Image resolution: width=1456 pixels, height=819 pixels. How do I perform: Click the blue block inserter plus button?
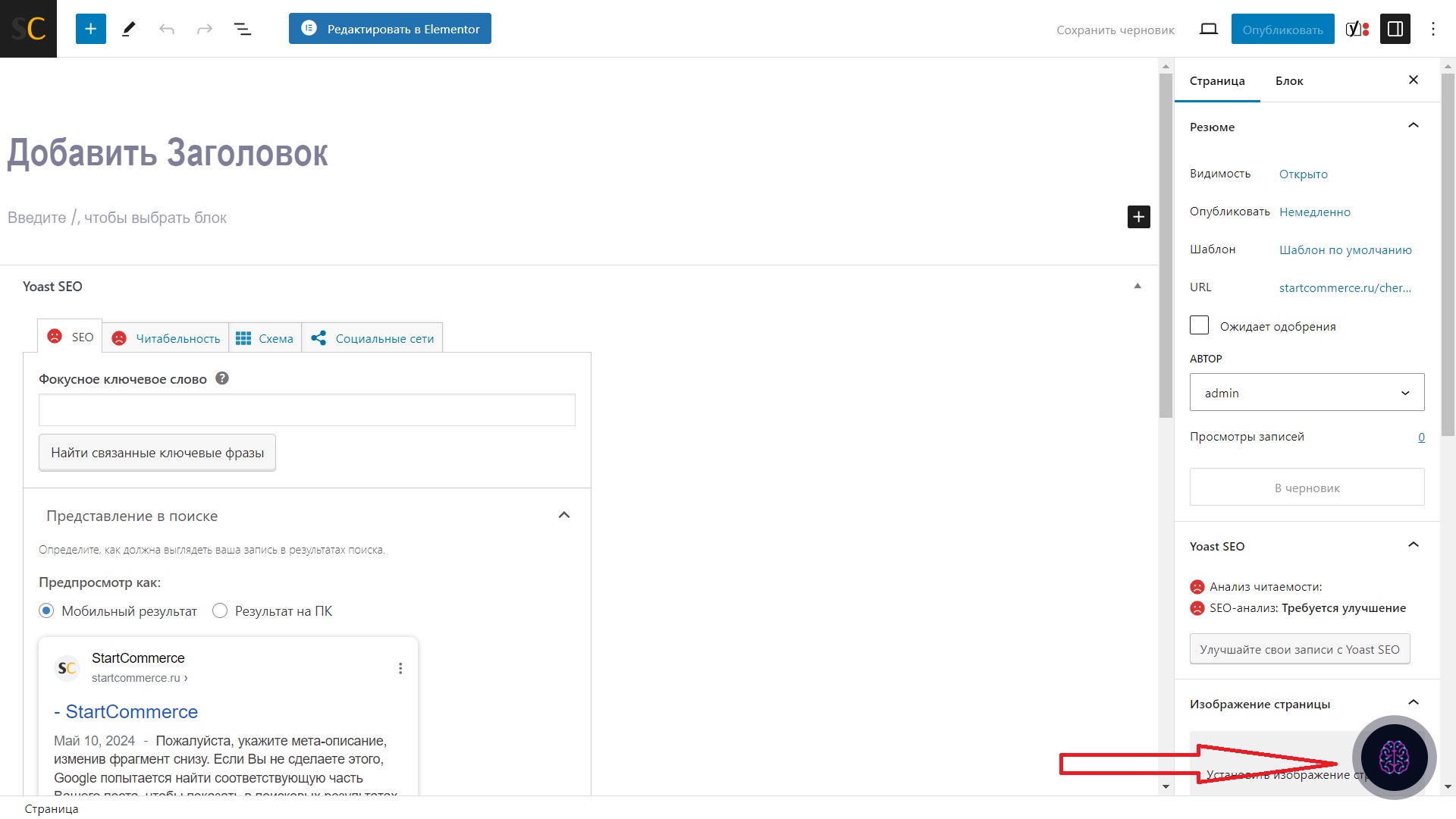pyautogui.click(x=90, y=29)
